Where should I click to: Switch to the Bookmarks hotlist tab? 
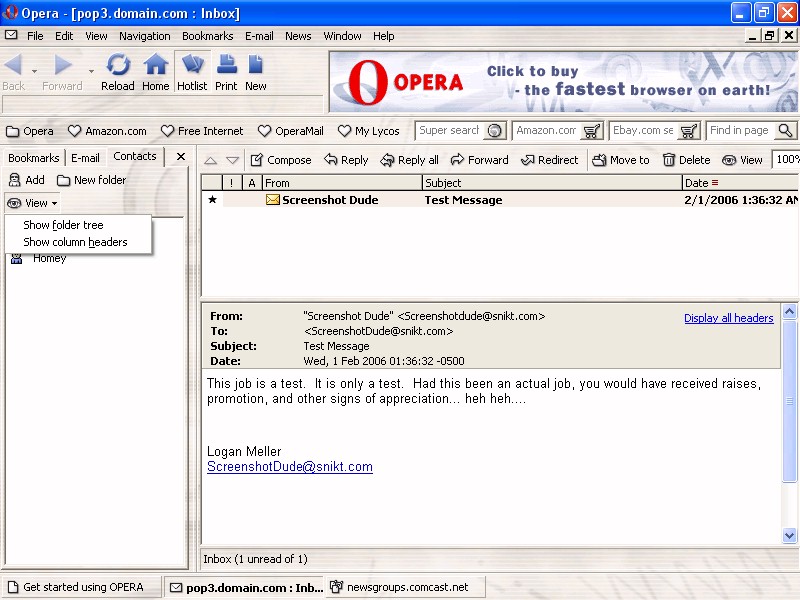tap(34, 158)
